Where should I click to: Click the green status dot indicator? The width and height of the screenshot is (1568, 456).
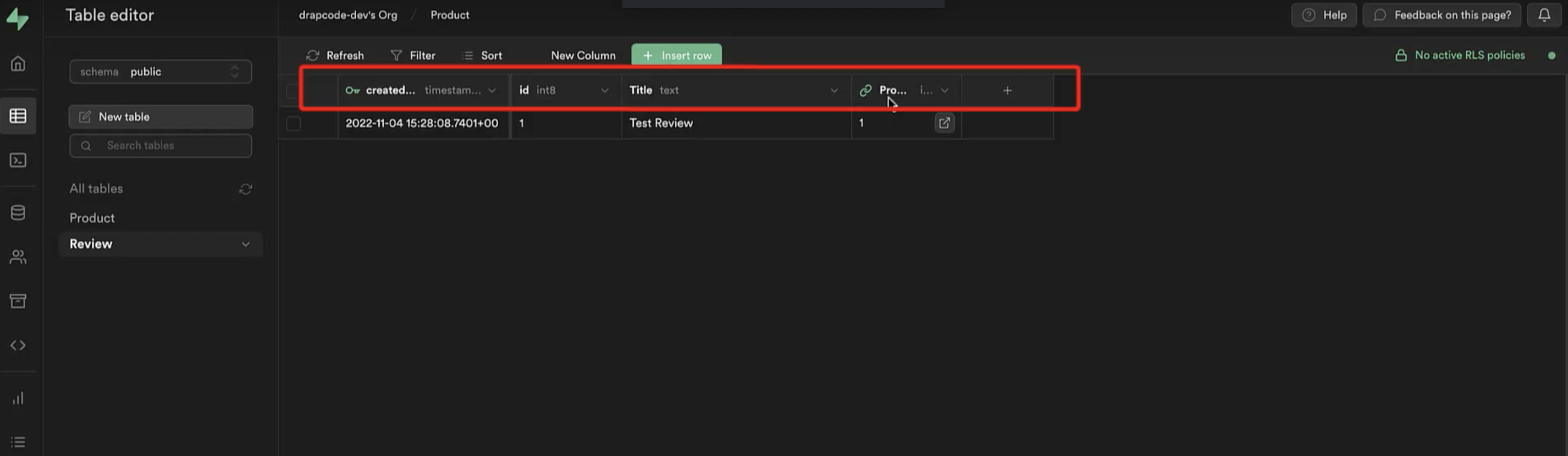1552,56
